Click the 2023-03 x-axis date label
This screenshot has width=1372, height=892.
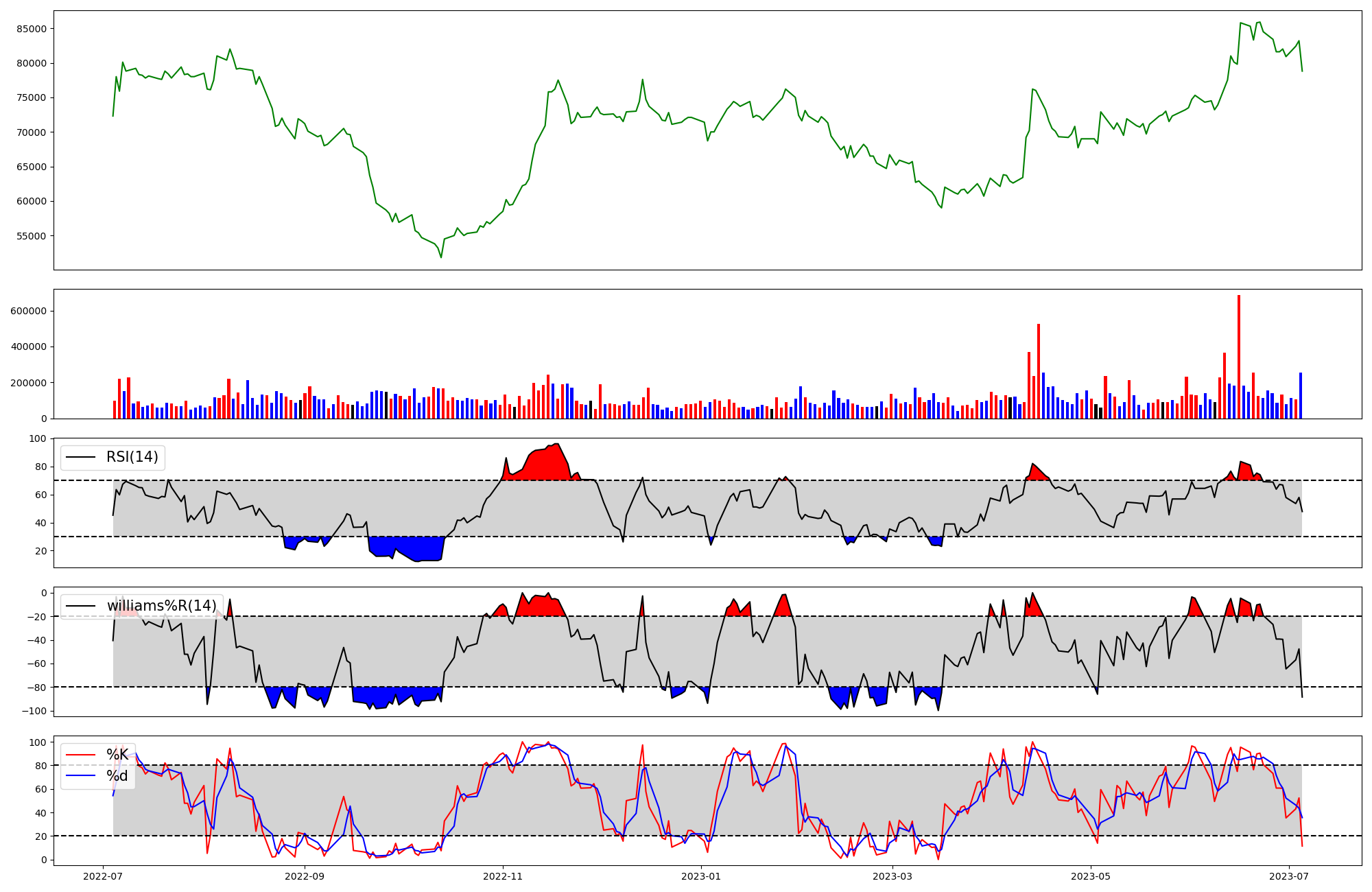click(892, 876)
